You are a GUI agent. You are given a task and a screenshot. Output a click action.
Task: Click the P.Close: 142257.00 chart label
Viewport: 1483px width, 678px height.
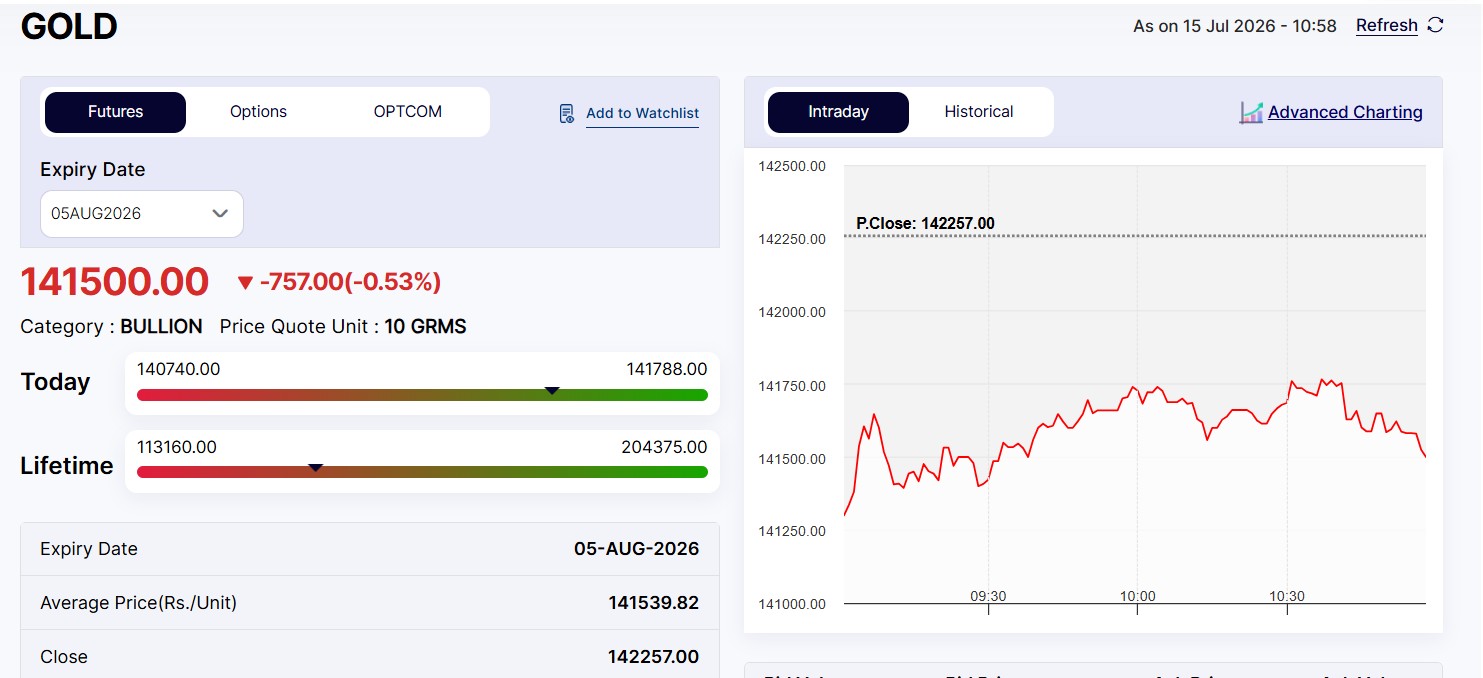[x=925, y=223]
